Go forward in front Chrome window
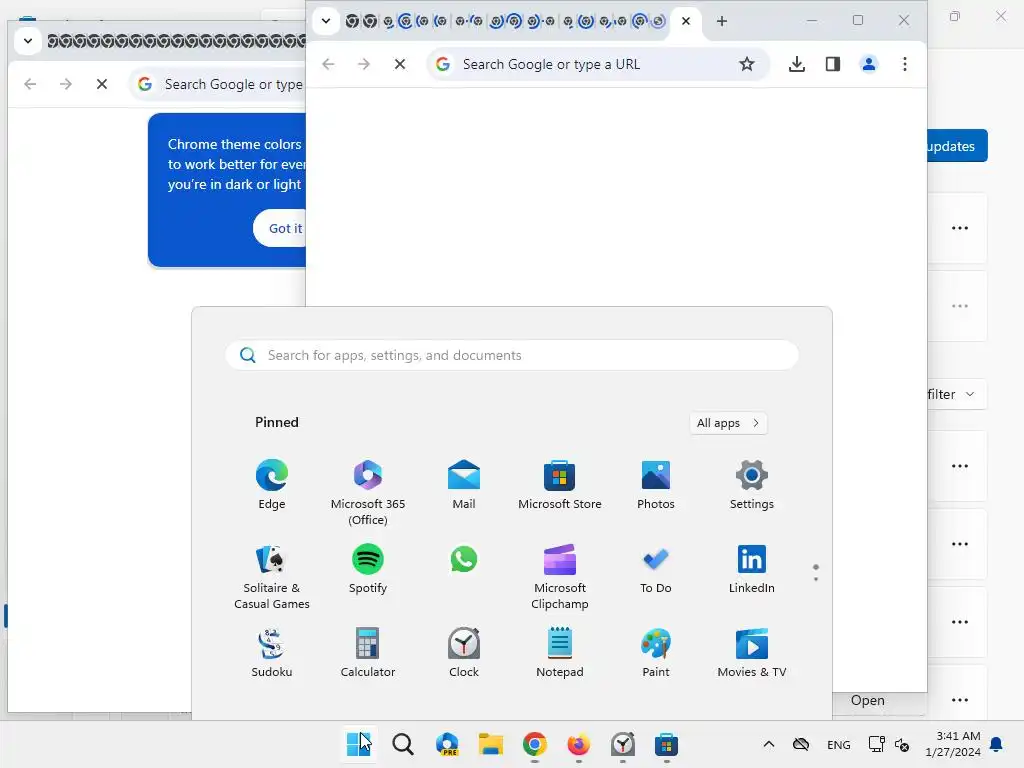Viewport: 1024px width, 768px height. [x=364, y=64]
